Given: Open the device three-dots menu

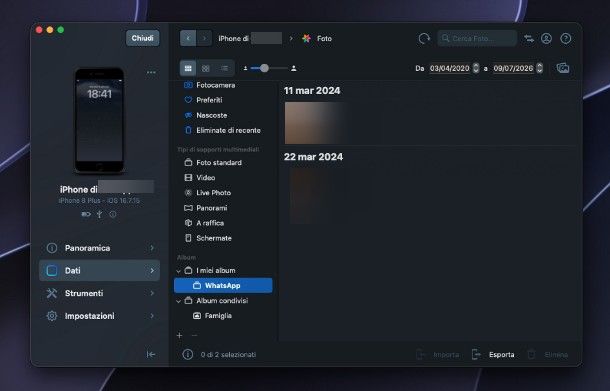Looking at the screenshot, I should point(151,72).
